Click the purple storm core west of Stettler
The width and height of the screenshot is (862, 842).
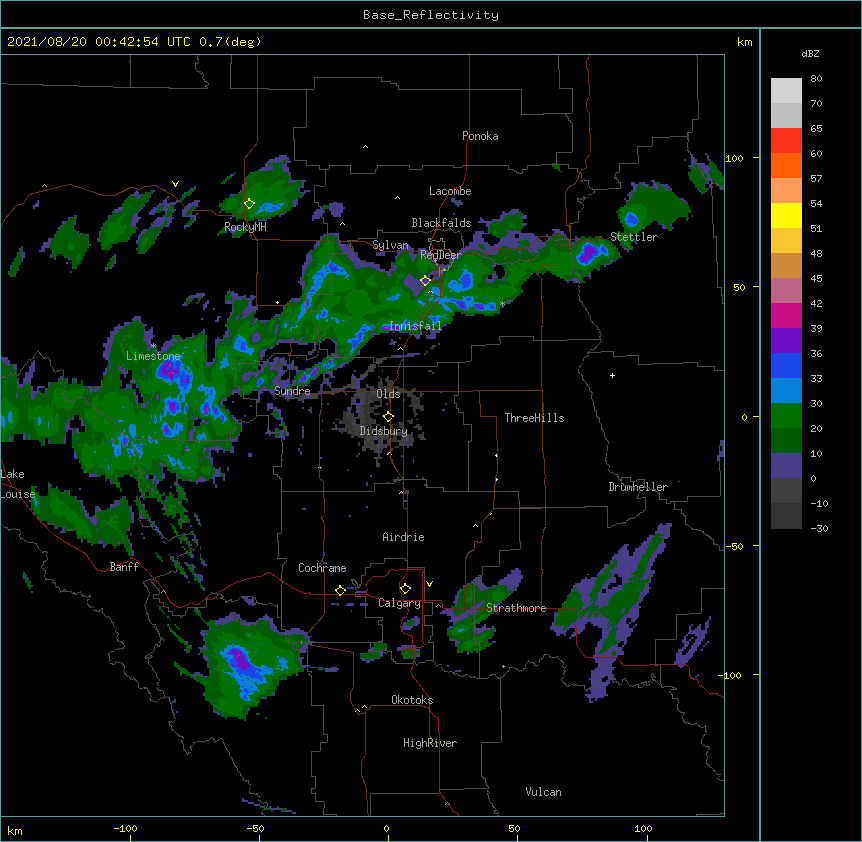[x=589, y=253]
